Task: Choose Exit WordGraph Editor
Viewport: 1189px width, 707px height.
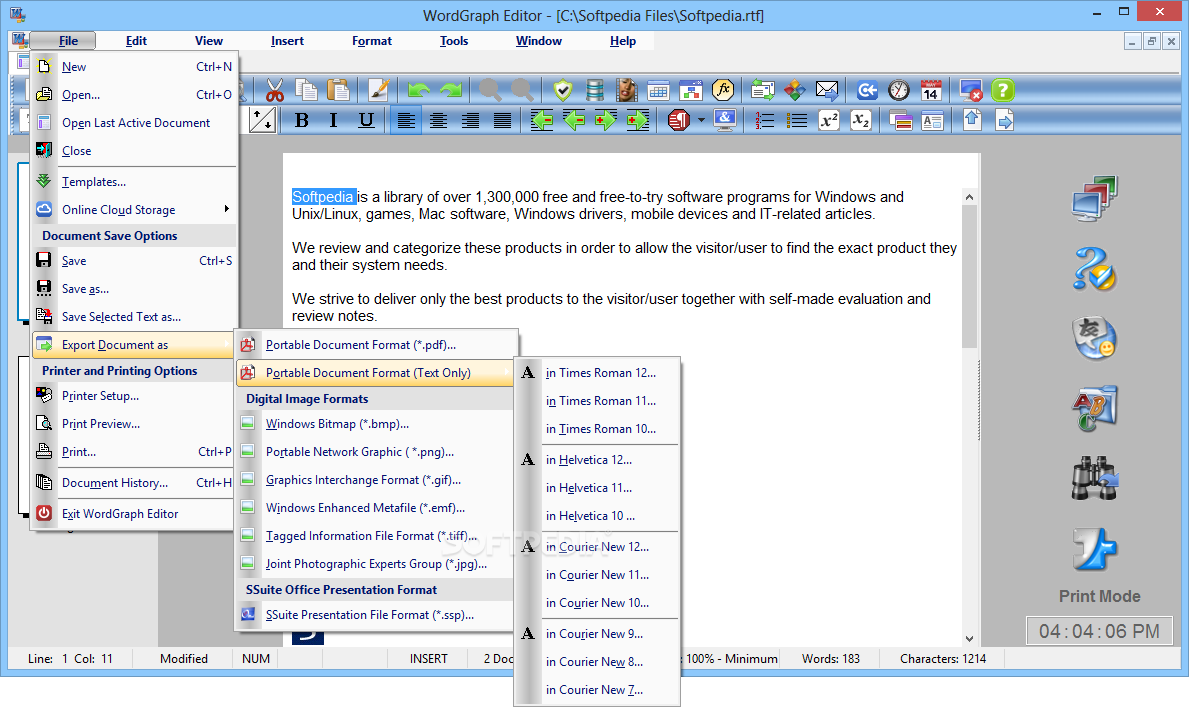Action: [134, 514]
